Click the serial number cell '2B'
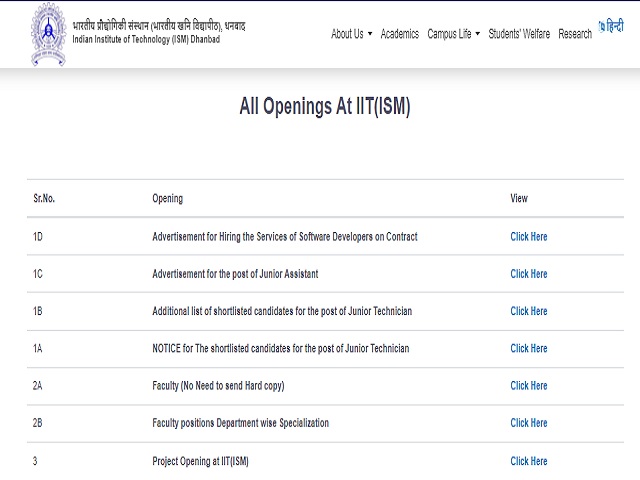Screen dimensions: 640x480 tap(38, 423)
